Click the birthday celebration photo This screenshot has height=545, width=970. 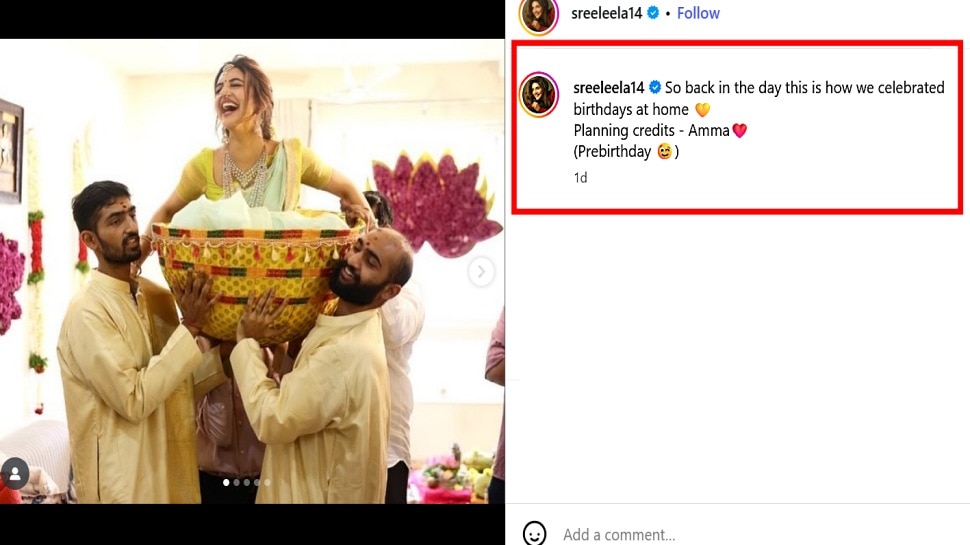(252, 270)
